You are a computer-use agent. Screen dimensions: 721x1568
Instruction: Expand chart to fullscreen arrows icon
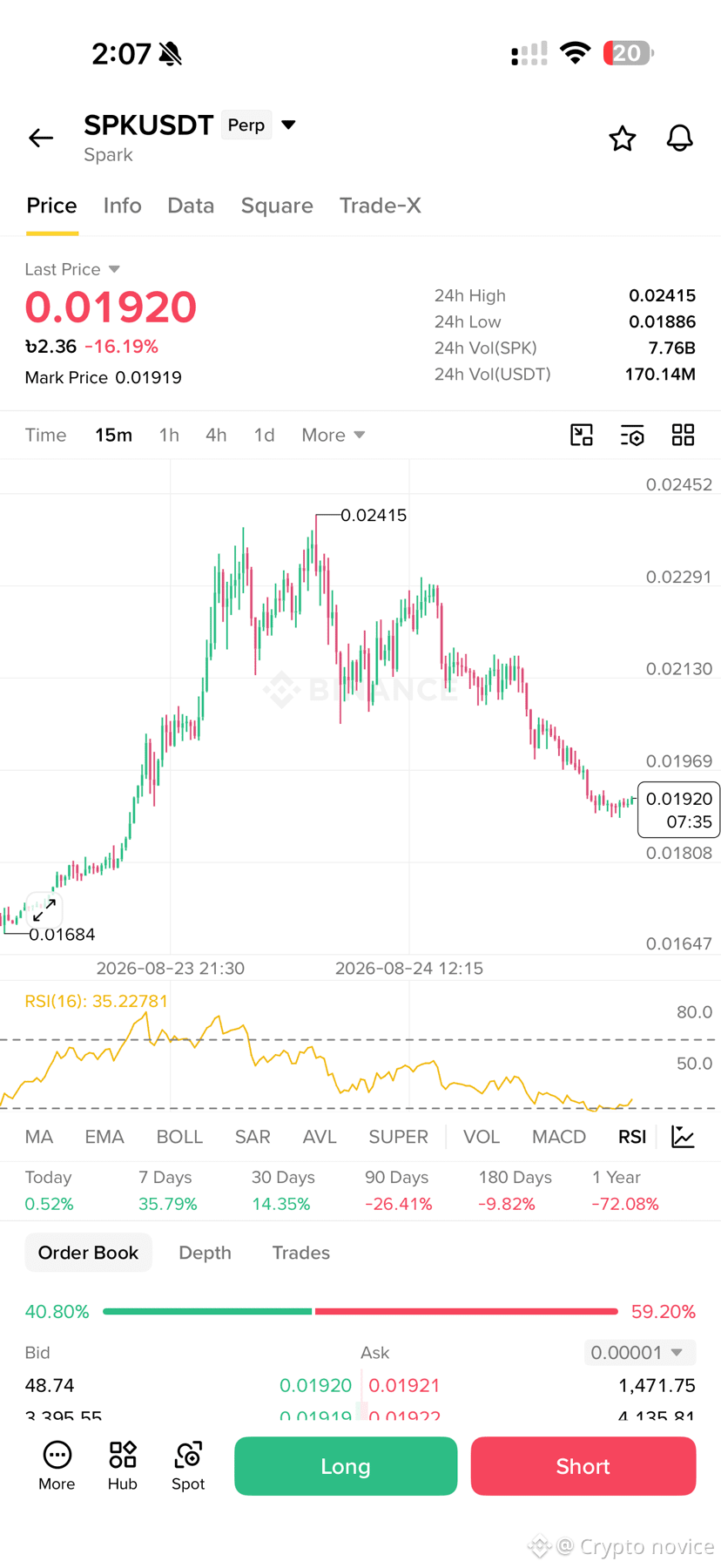pos(44,910)
